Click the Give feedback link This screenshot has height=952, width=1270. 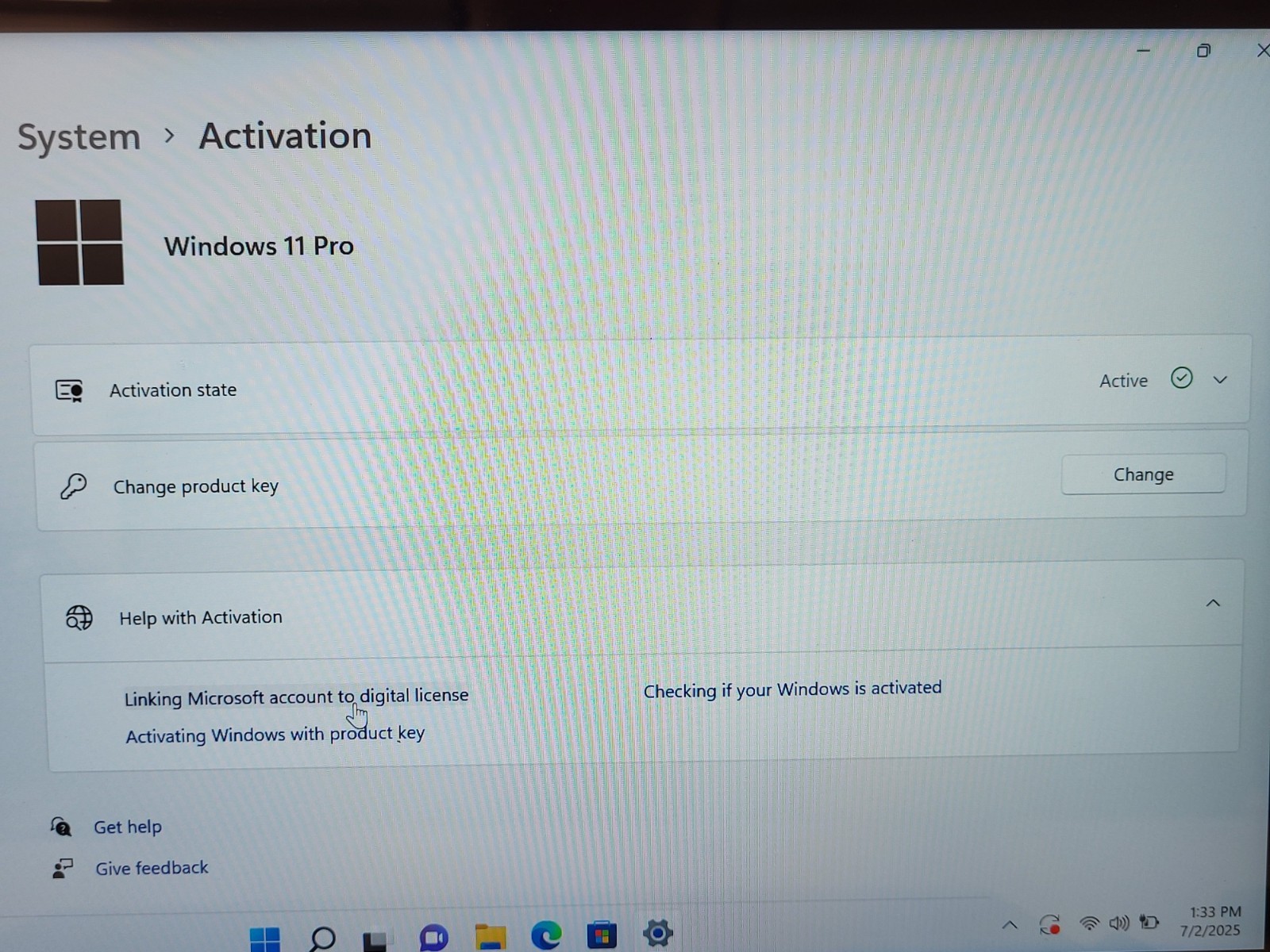152,868
